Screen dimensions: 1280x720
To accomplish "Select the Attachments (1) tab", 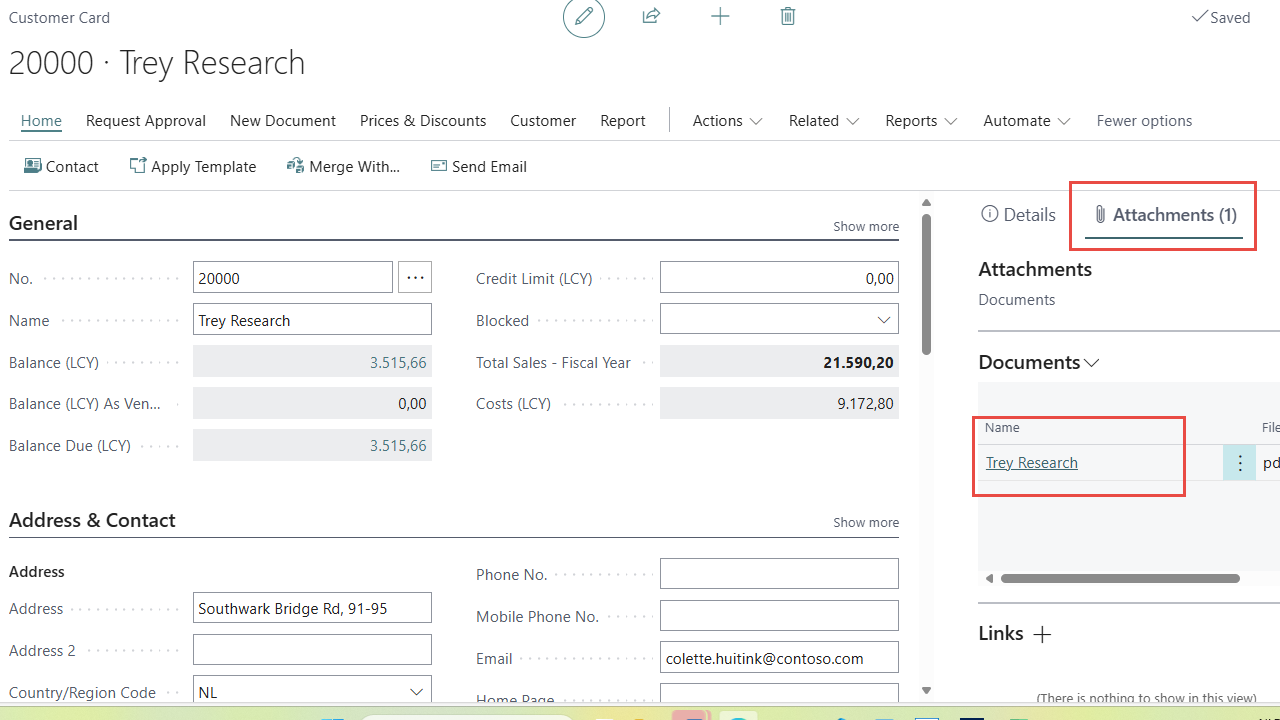I will point(1164,214).
